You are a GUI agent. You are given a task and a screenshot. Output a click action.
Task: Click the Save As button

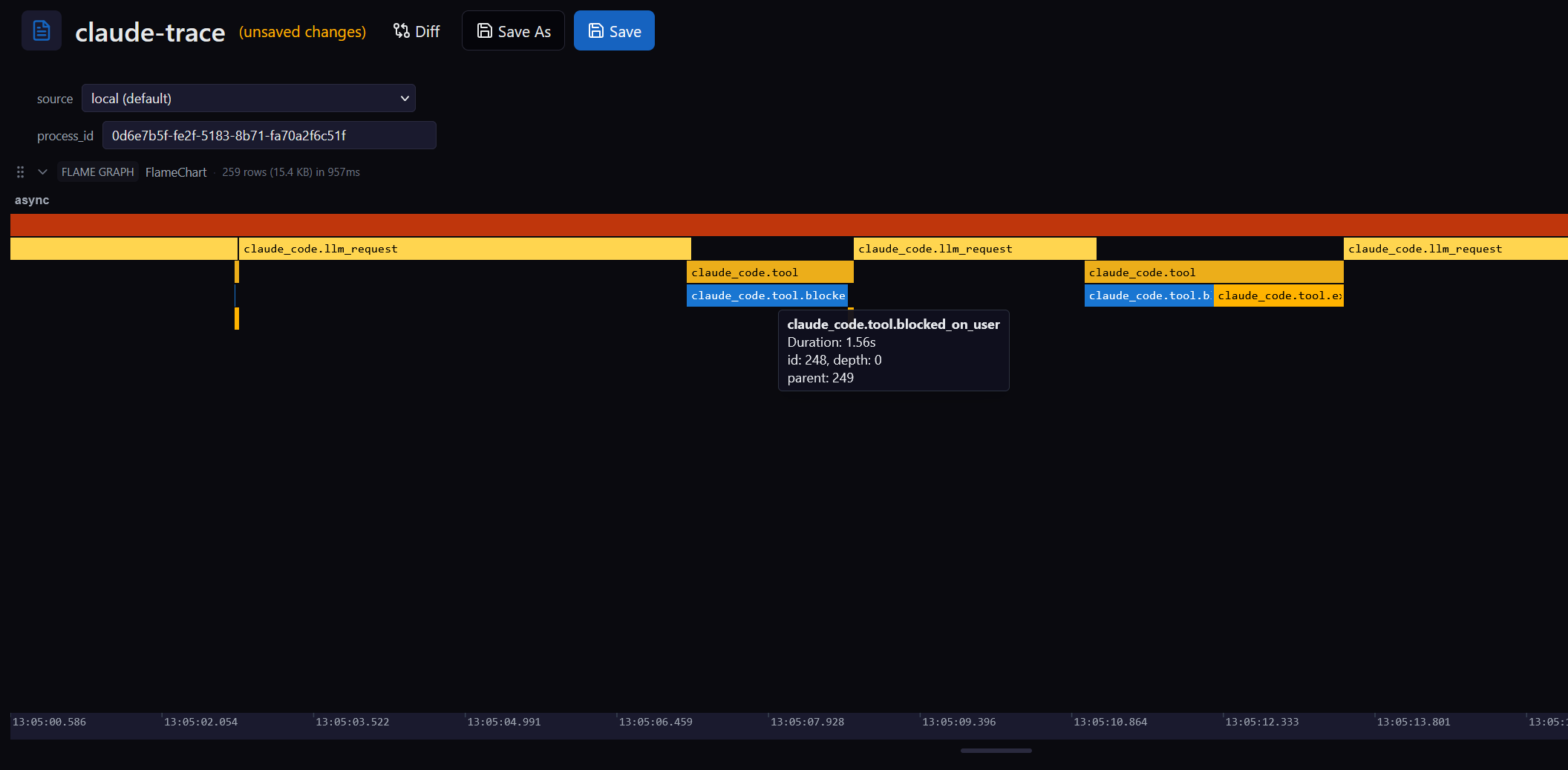513,30
